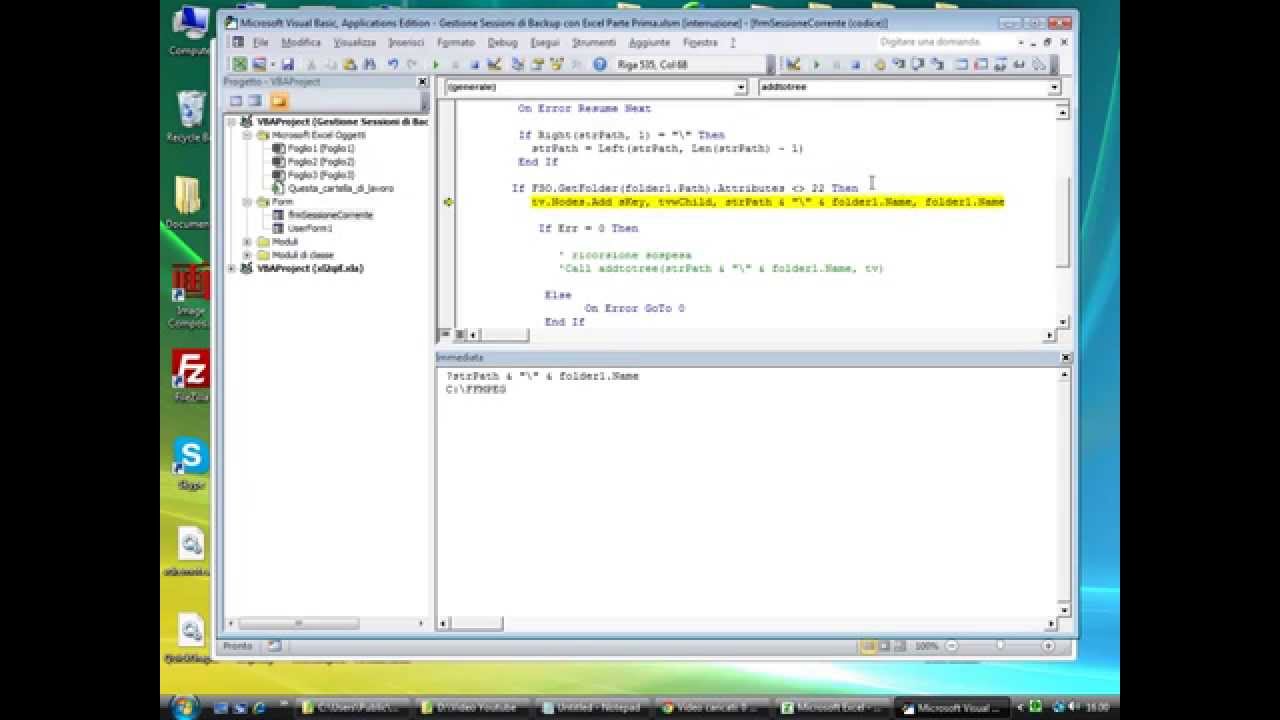Toggle Folders button in Project pane
The image size is (1280, 720).
[278, 101]
